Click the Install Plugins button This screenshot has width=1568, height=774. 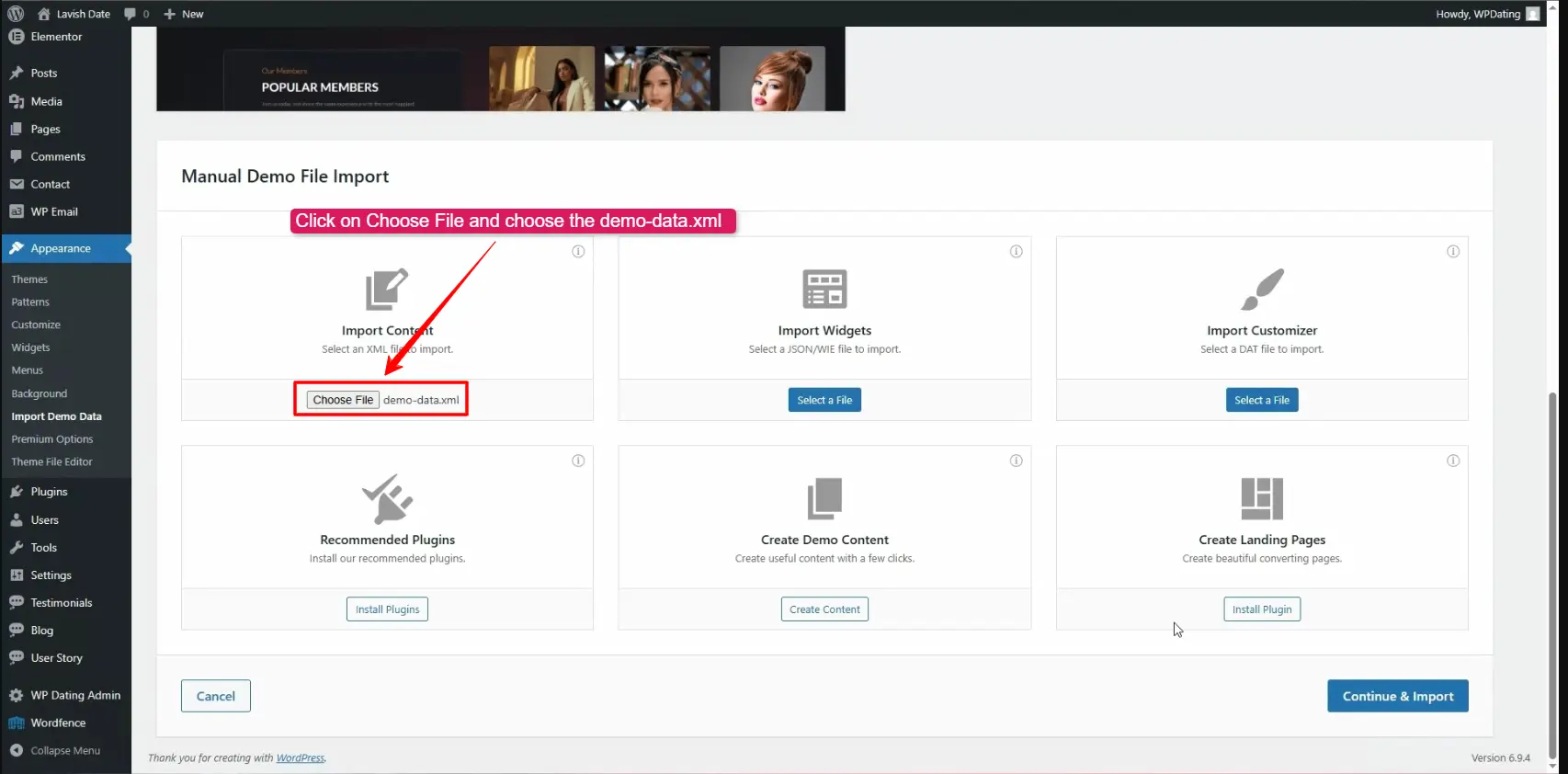(x=387, y=609)
